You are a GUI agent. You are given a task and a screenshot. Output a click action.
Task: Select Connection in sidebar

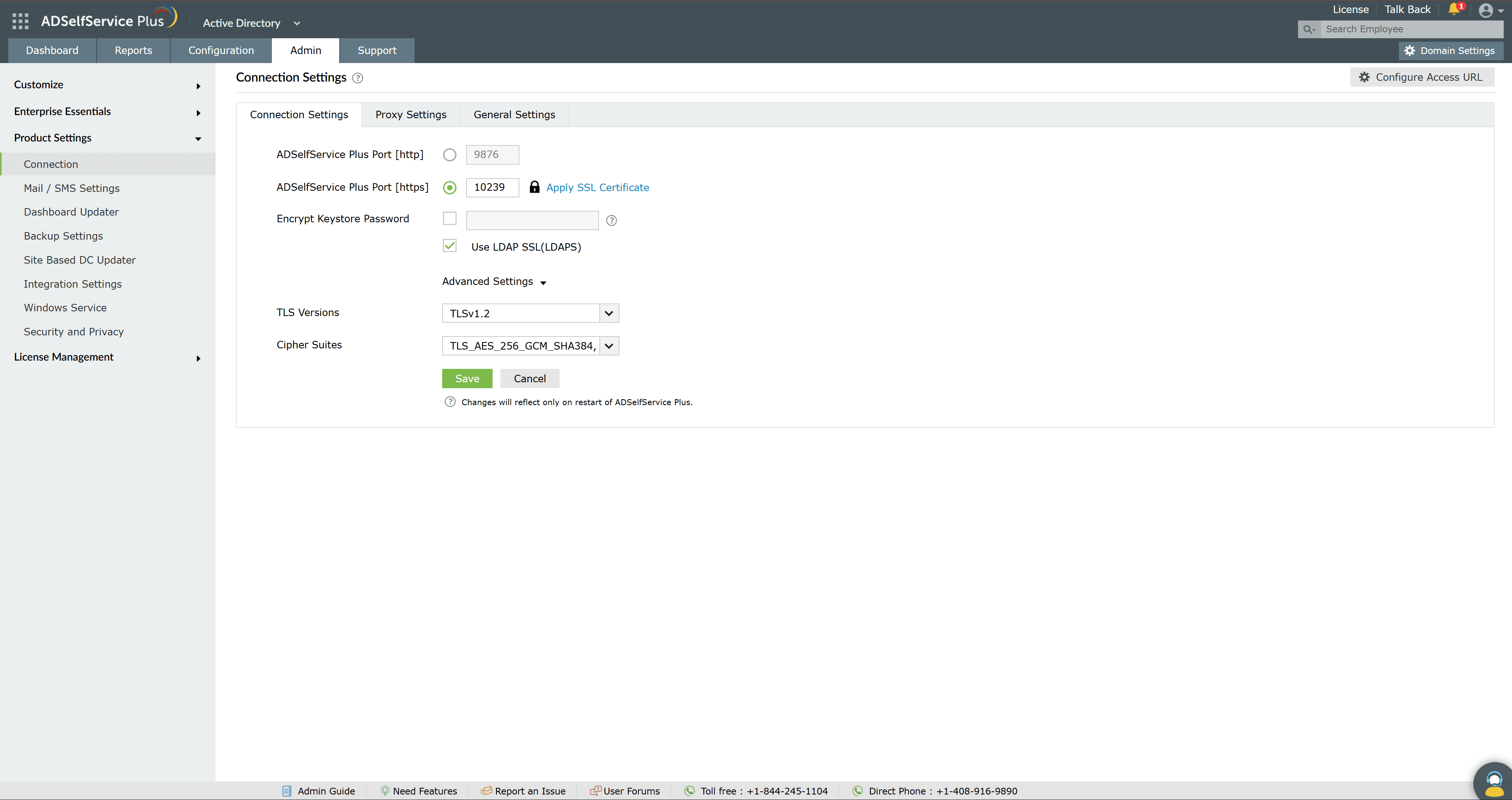pyautogui.click(x=108, y=164)
